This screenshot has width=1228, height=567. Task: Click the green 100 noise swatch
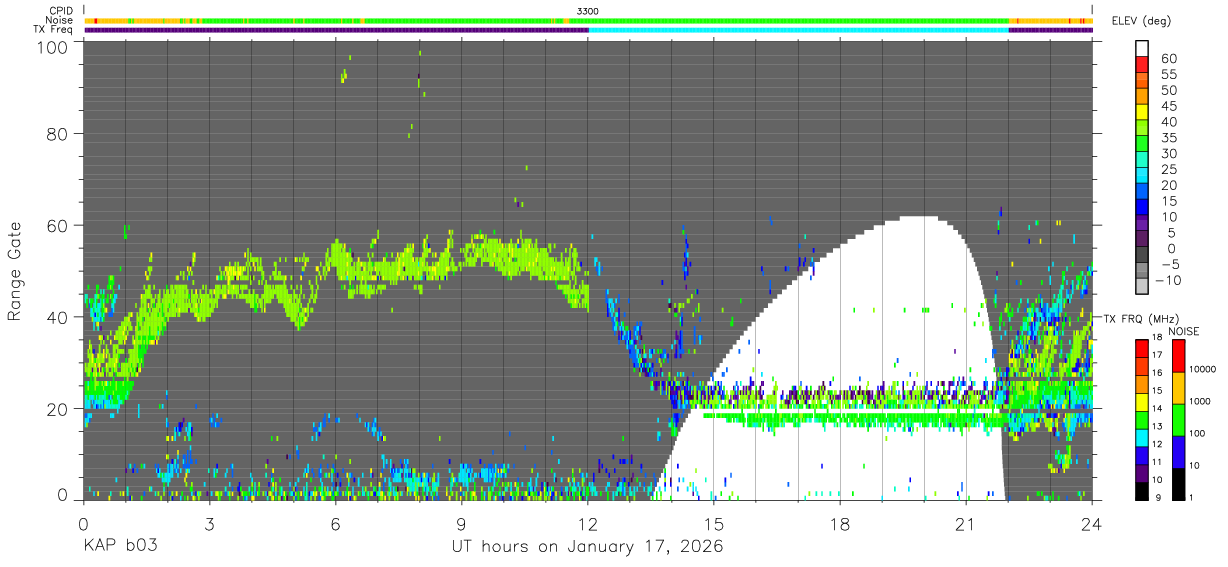click(x=1178, y=419)
